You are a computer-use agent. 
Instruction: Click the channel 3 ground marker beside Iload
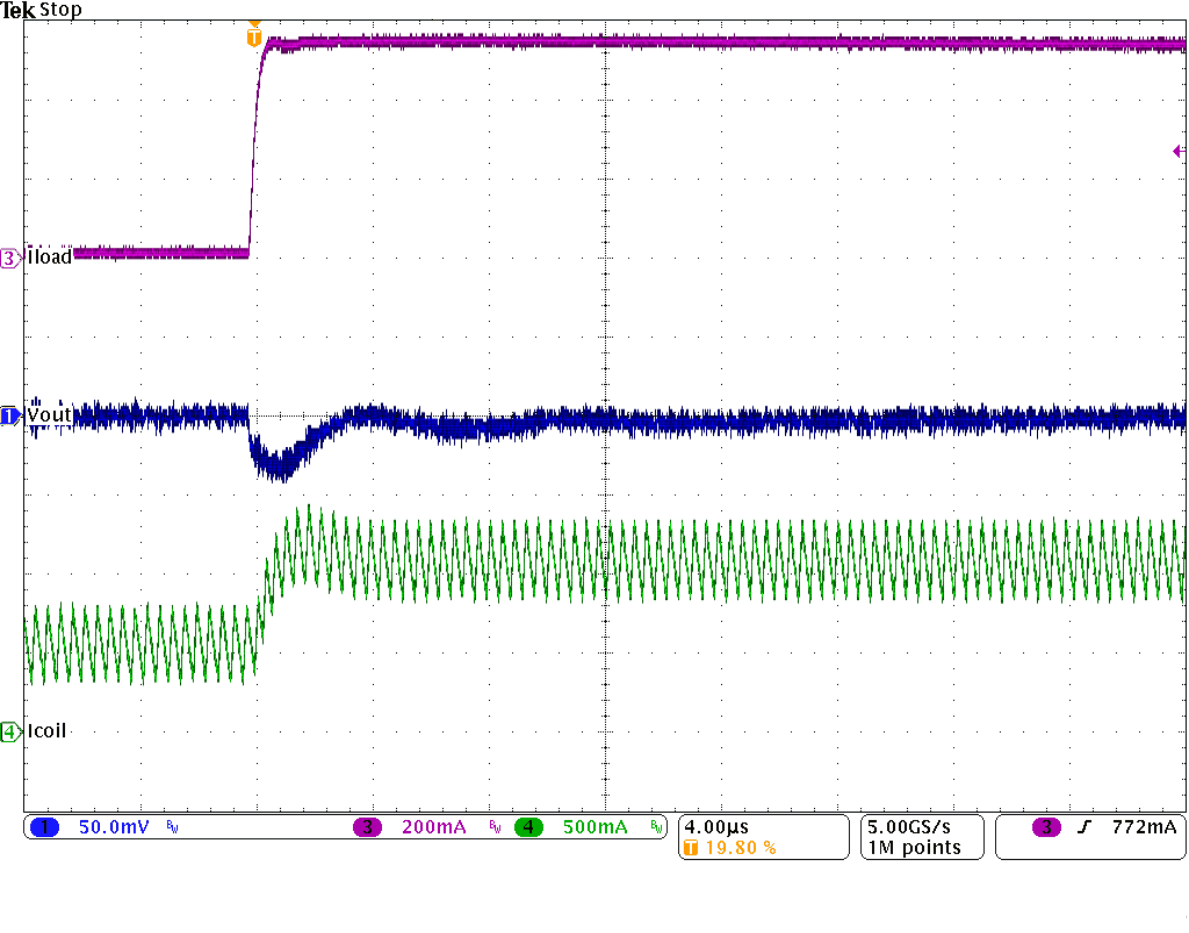[8, 258]
